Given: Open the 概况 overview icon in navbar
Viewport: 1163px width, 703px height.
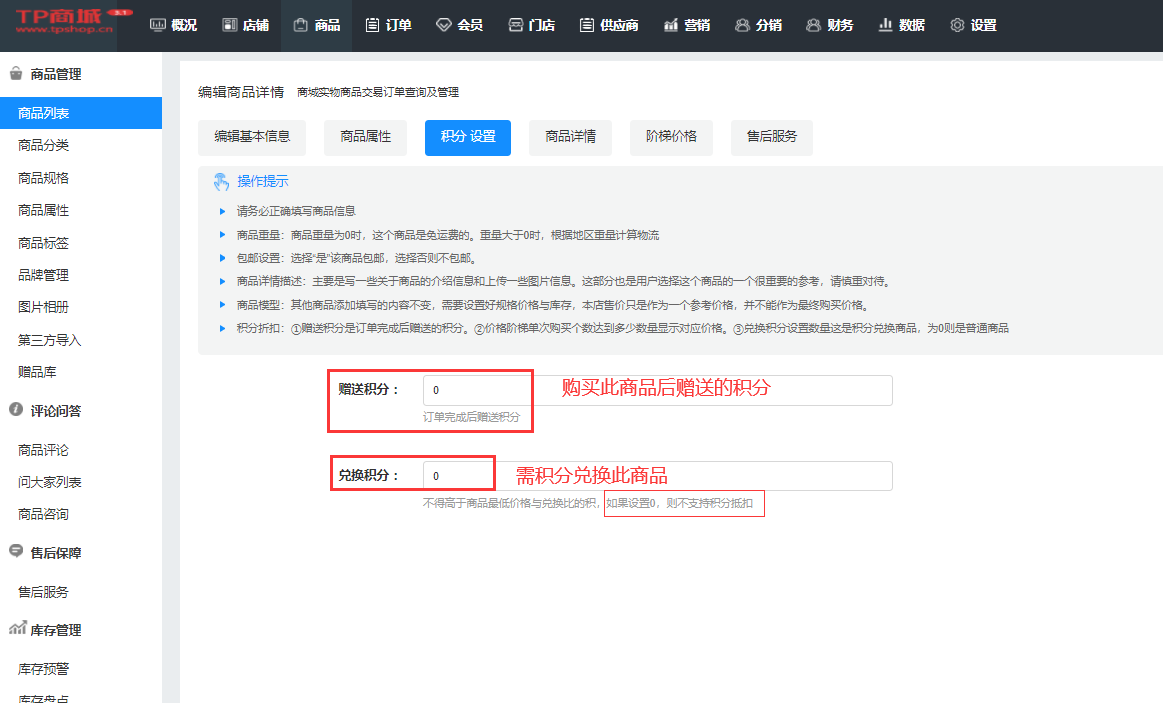Looking at the screenshot, I should [x=158, y=25].
